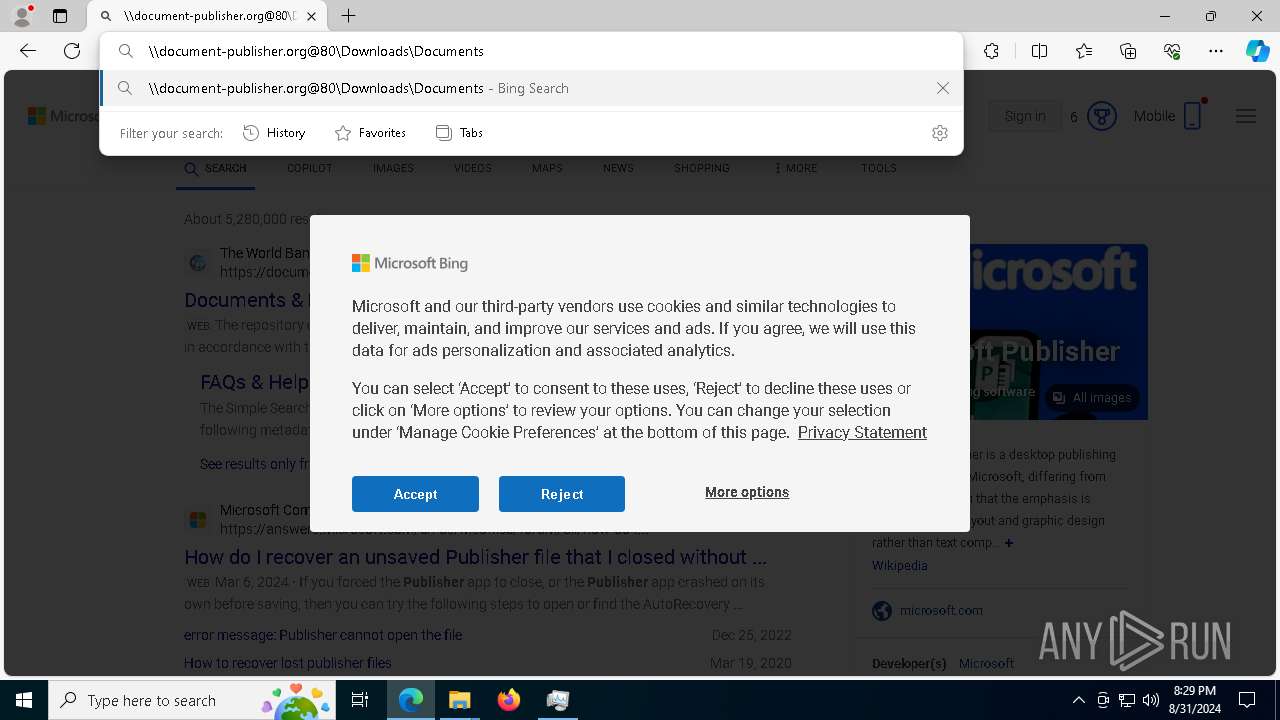Image resolution: width=1280 pixels, height=720 pixels.
Task: Open the volume speaker icon in the tray
Action: point(1151,700)
